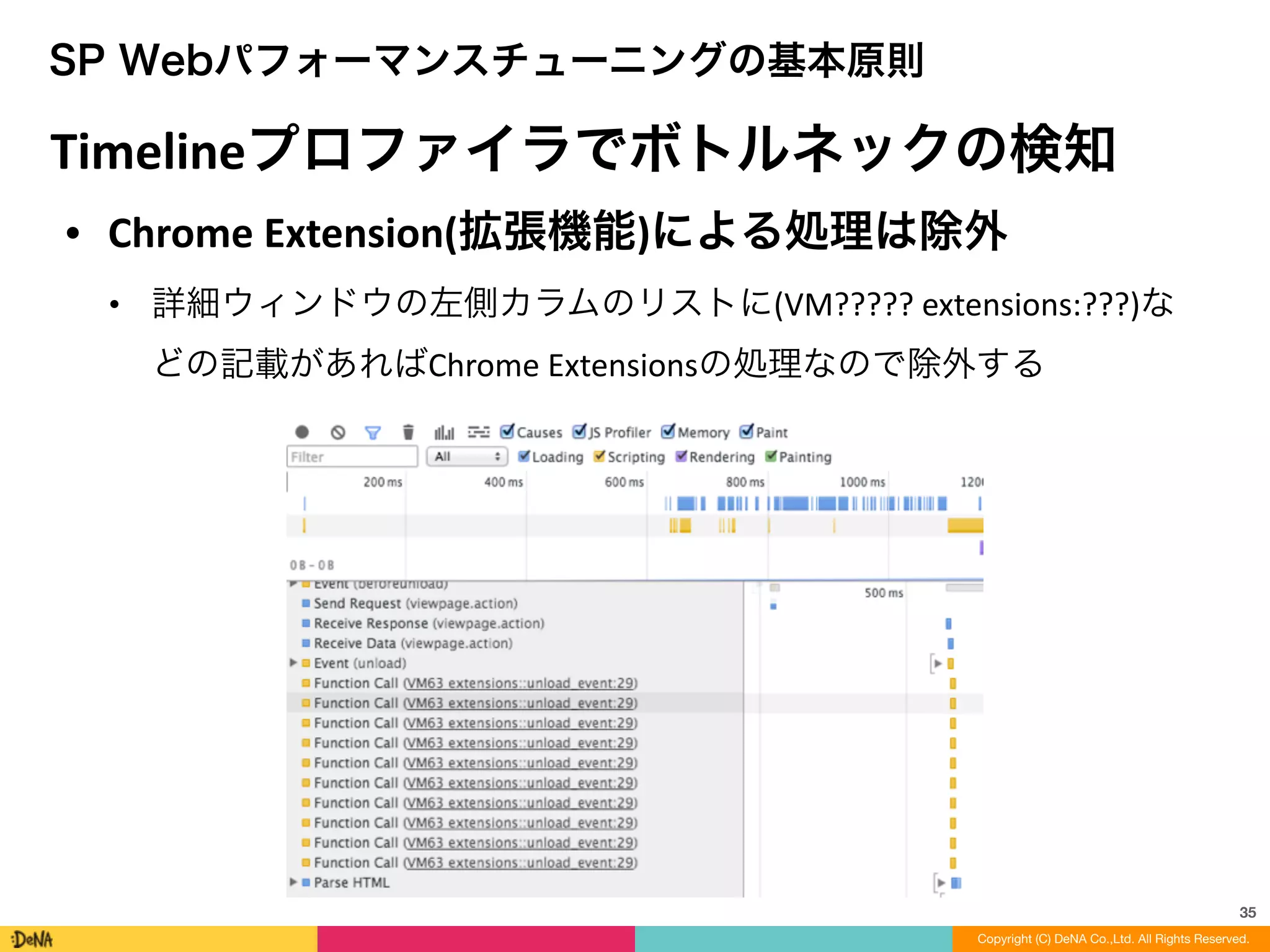Click the yellow square icon beside Event (unload)
1270x952 pixels.
pos(306,663)
